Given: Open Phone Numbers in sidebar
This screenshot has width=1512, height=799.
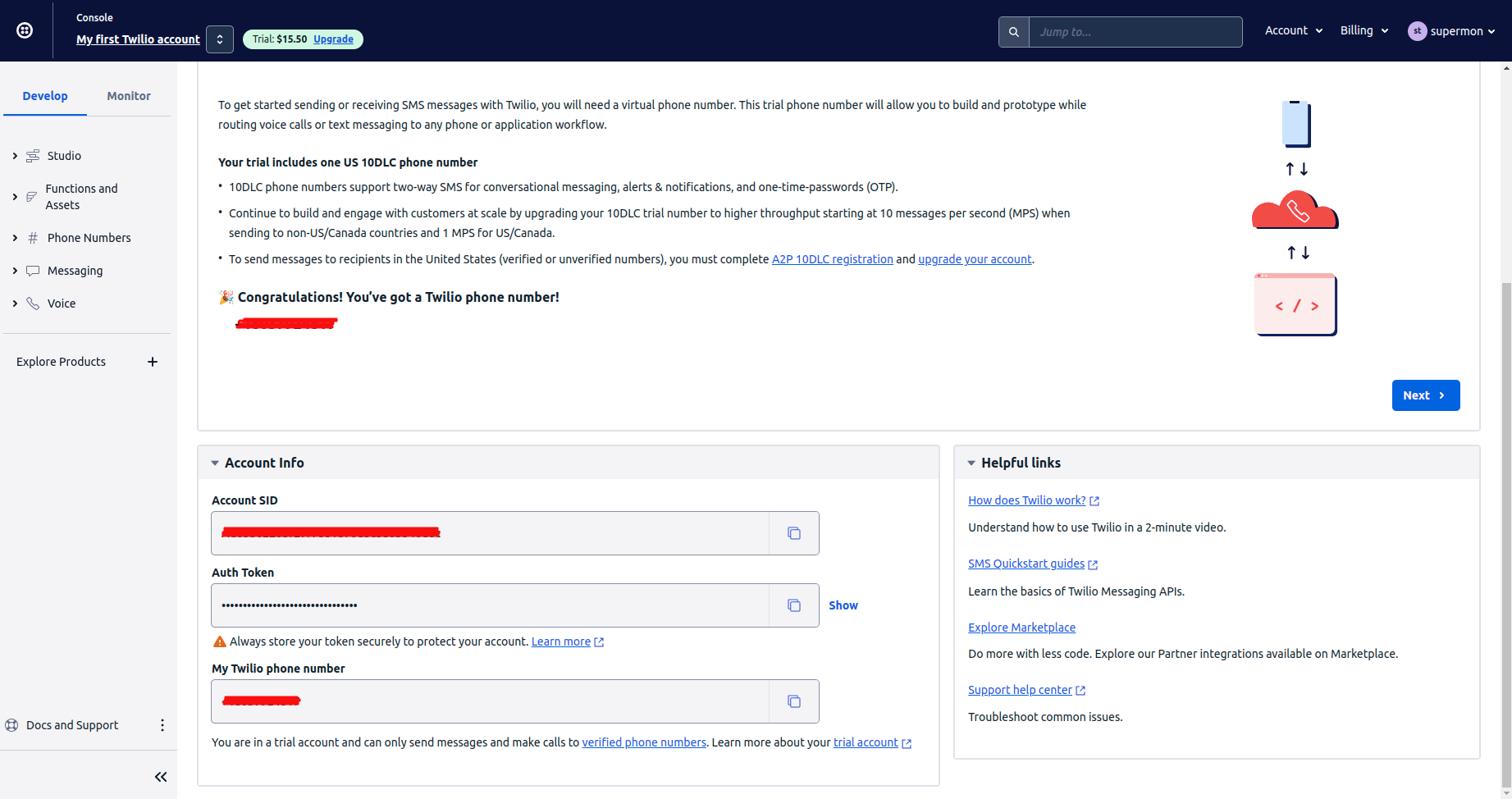Looking at the screenshot, I should [x=89, y=238].
